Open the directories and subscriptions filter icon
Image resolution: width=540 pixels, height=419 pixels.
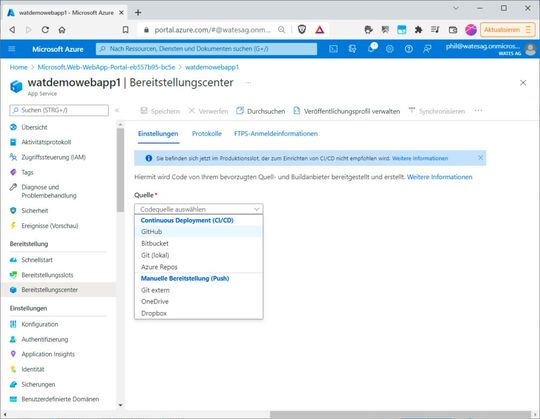[352, 49]
